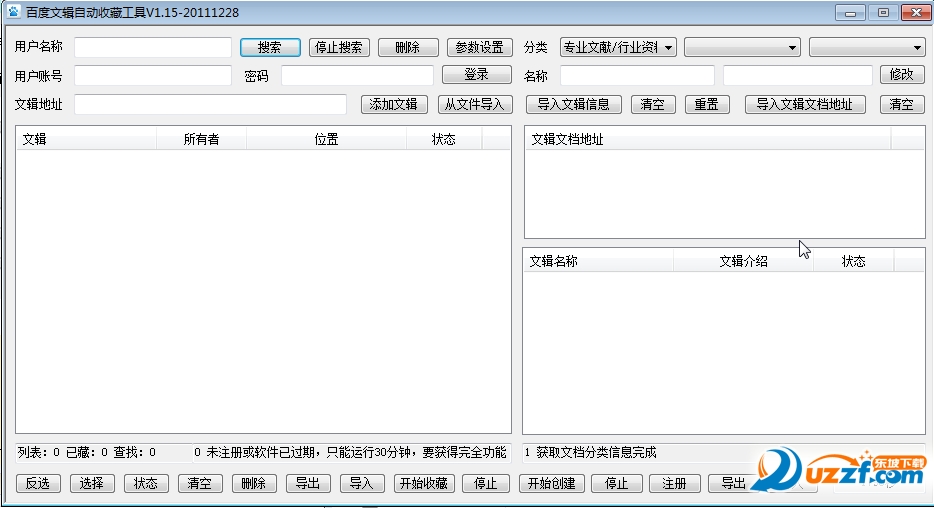Click the 导入文辑文档地址 button
This screenshot has width=934, height=508.
pos(804,105)
